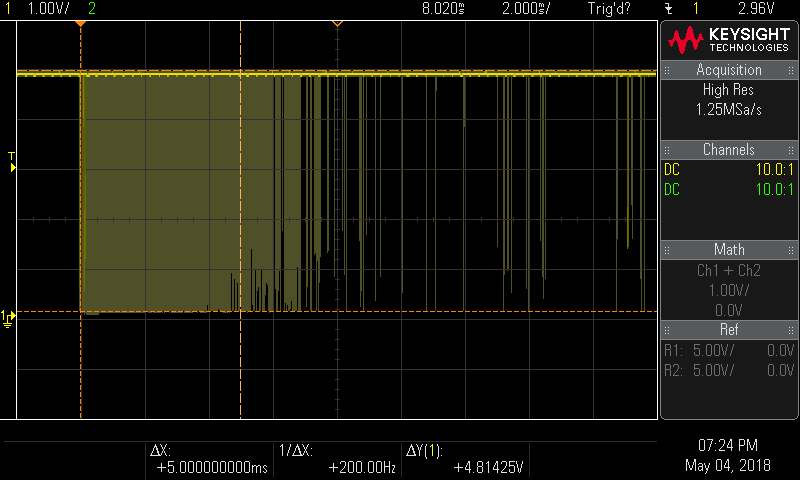The height and width of the screenshot is (480, 800).
Task: Open the Channels panel header
Action: pyautogui.click(x=729, y=150)
